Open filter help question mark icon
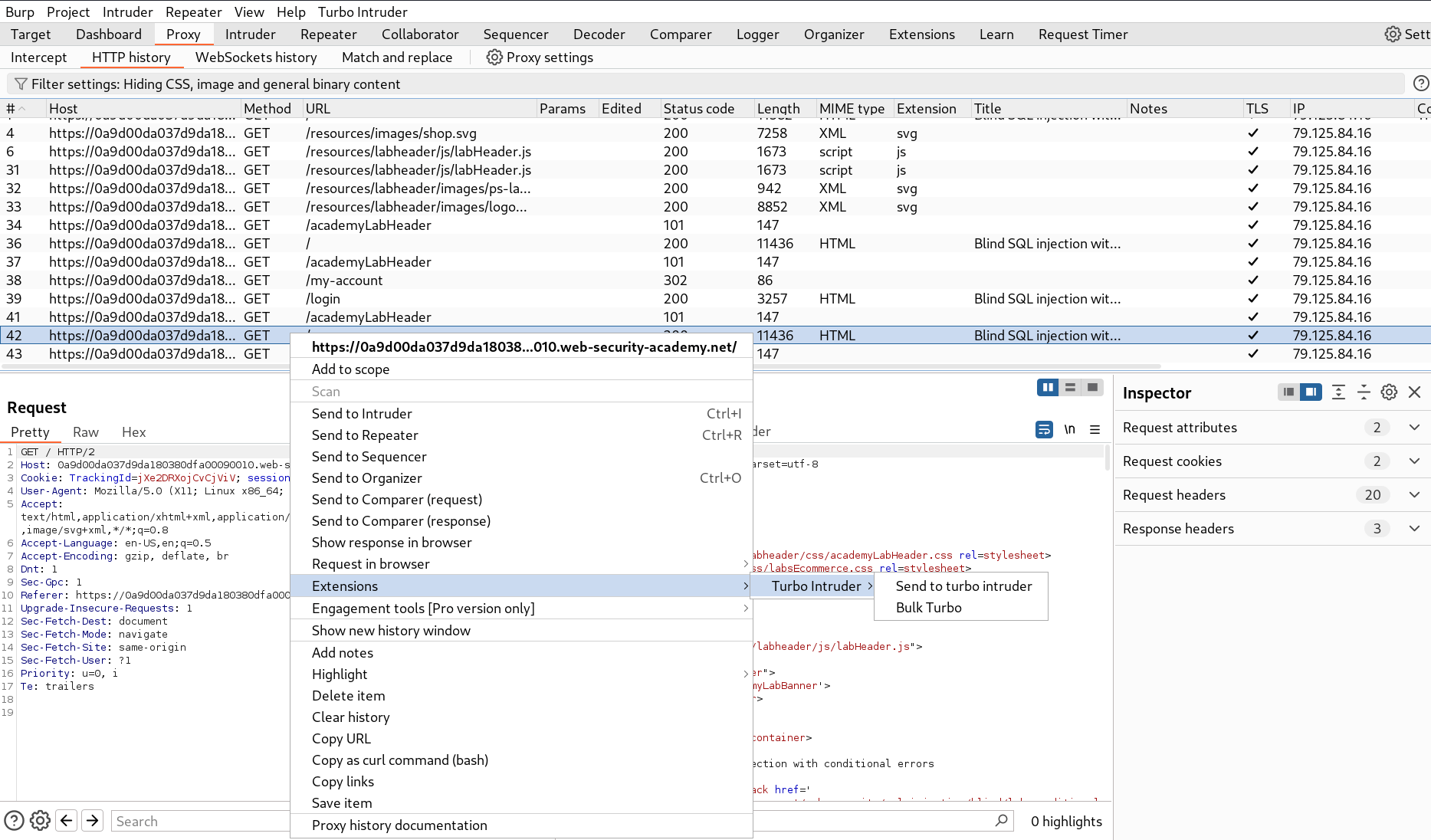The image size is (1431, 840). 1420,84
